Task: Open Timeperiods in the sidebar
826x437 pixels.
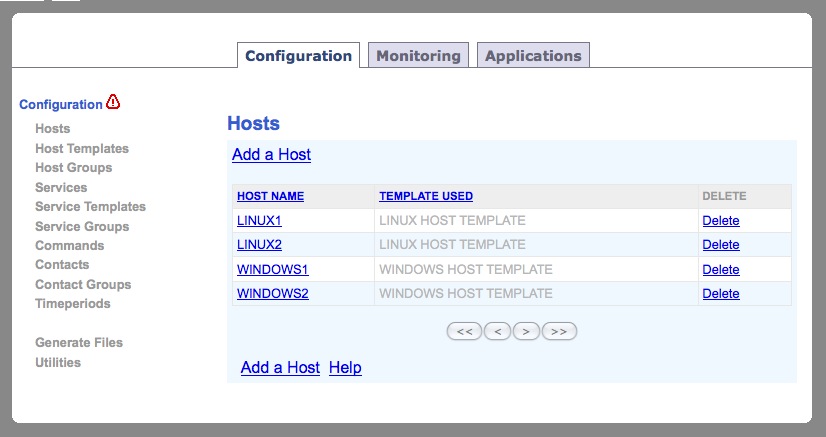Action: (x=73, y=304)
